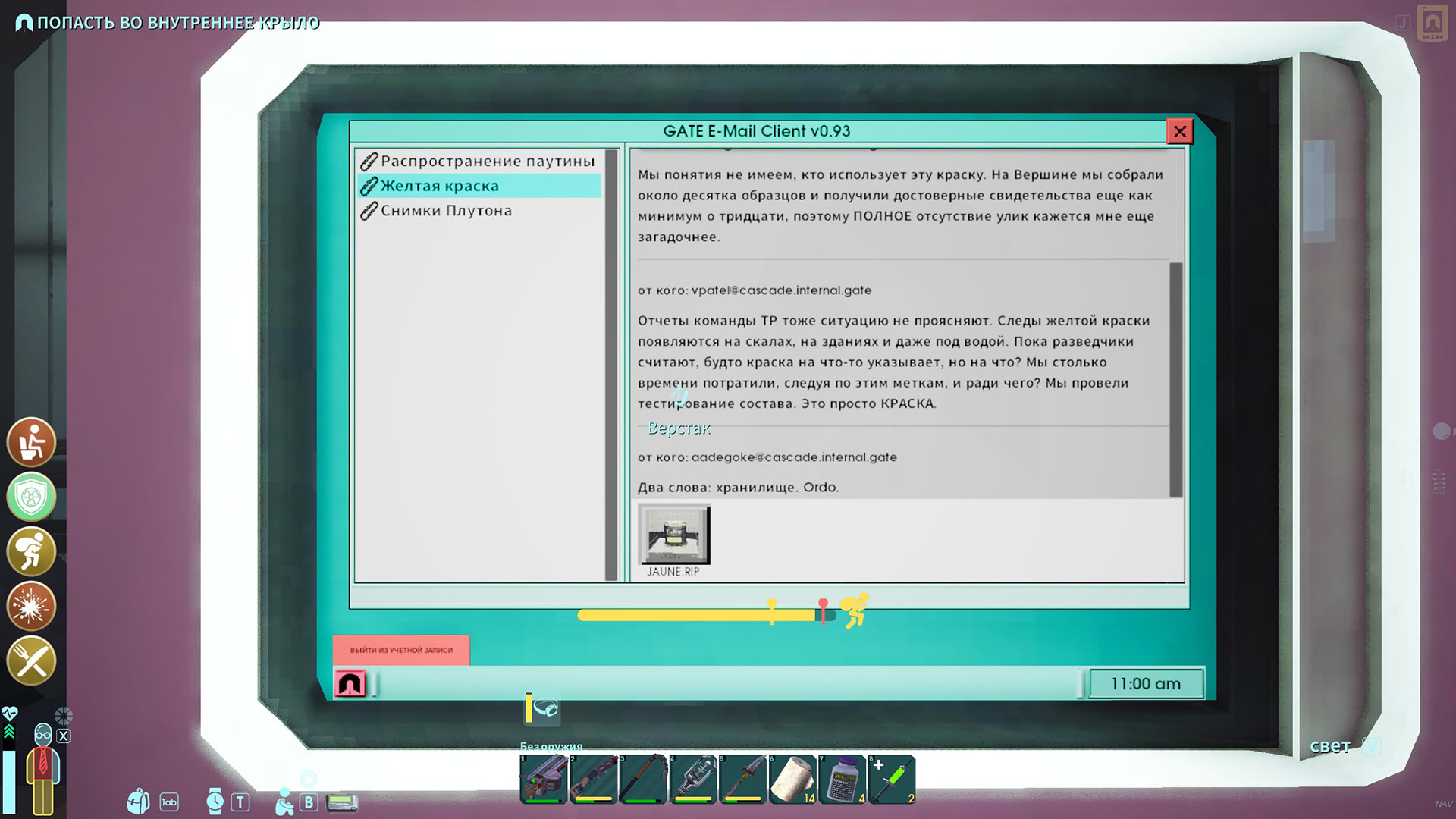Click the pager device icon
Screen dimensions: 1456x819
(x=342, y=802)
